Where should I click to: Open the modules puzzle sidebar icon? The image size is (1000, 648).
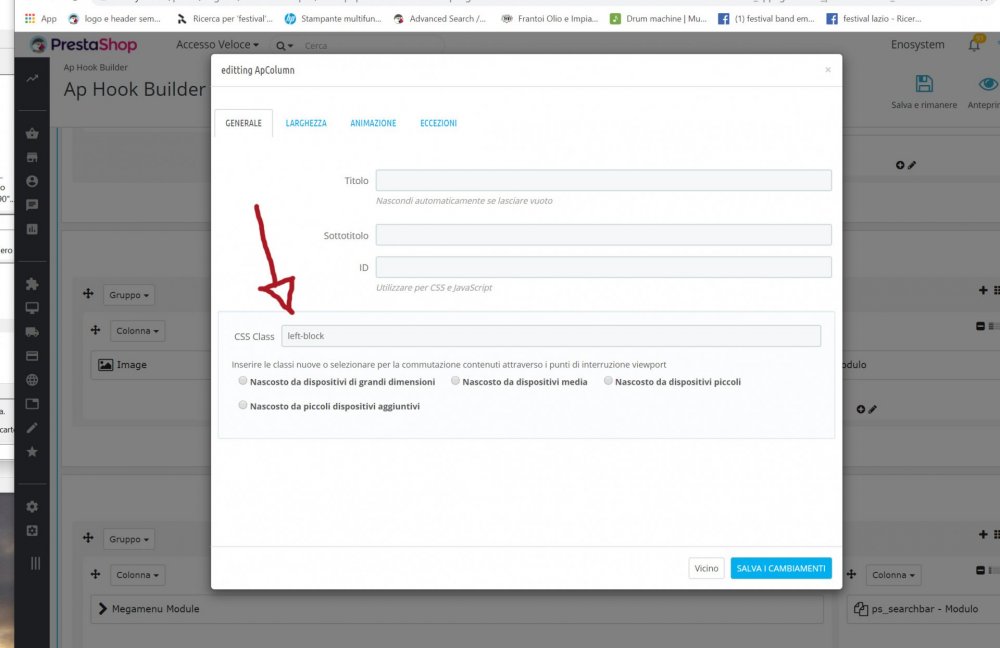click(32, 284)
